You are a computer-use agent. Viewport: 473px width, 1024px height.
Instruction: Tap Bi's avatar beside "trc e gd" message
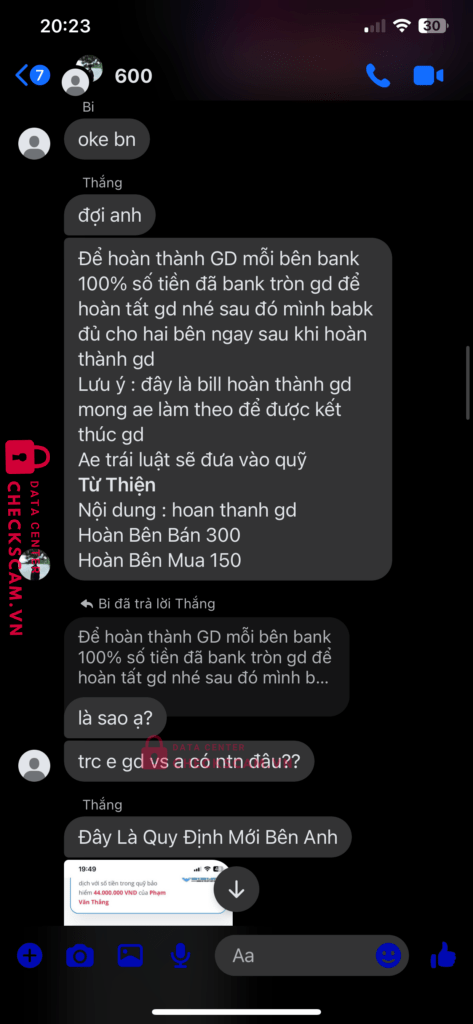pos(34,766)
